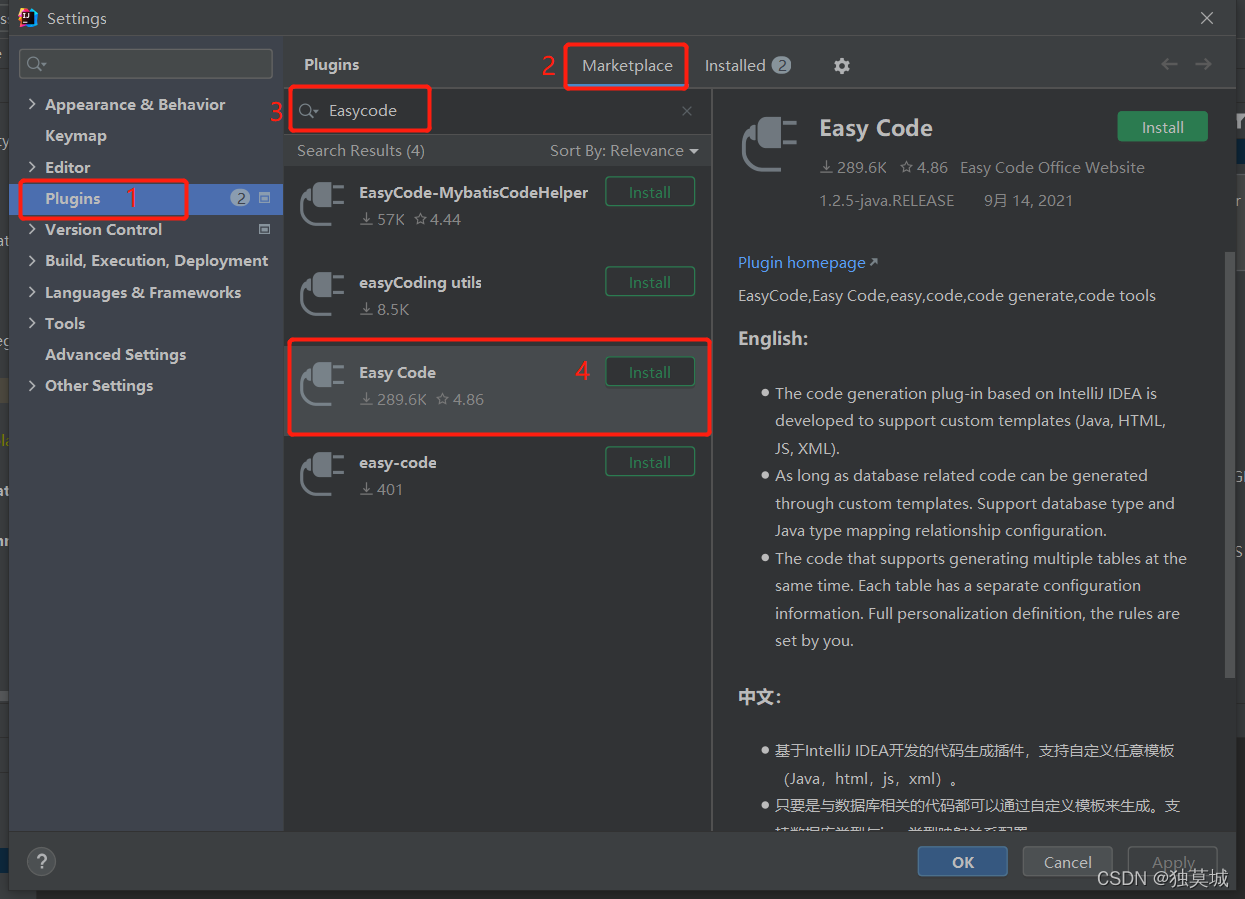Install Easy Code from the results list
This screenshot has height=899, width=1245.
pos(650,372)
